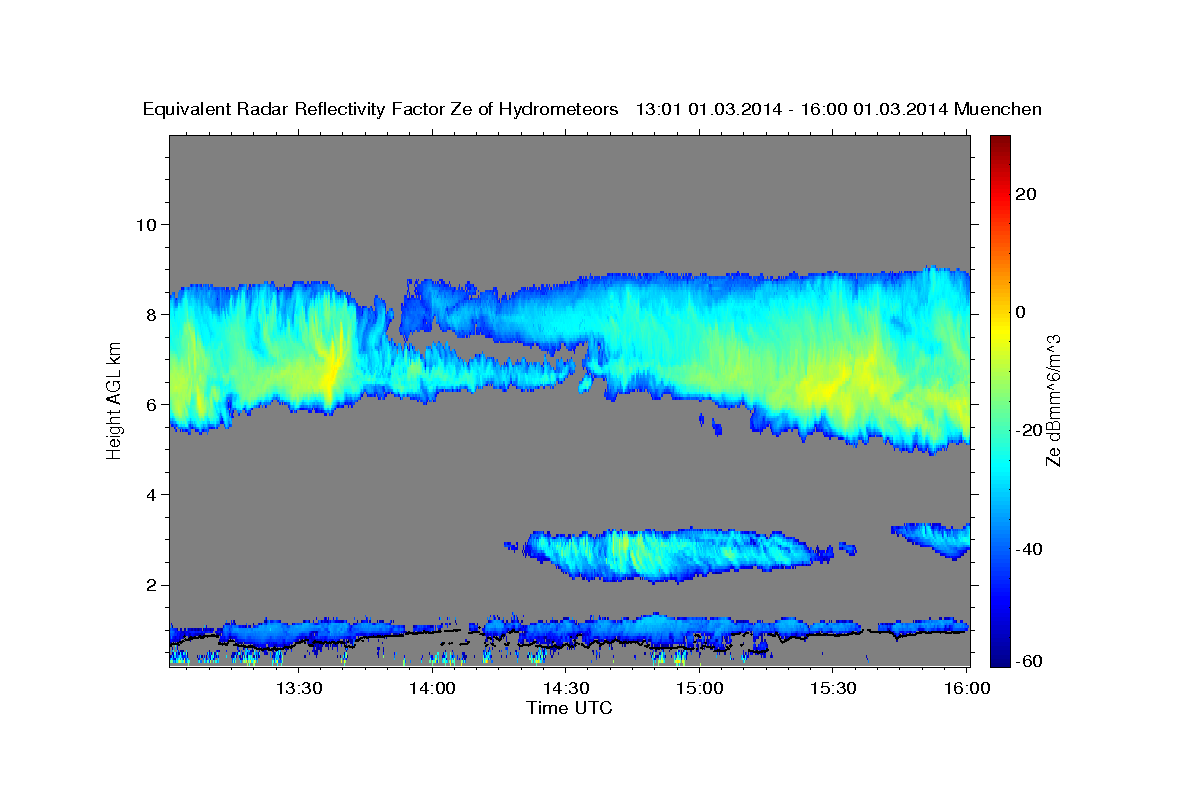Click the '16:00' time tick label
1200x800 pixels.
click(x=966, y=689)
